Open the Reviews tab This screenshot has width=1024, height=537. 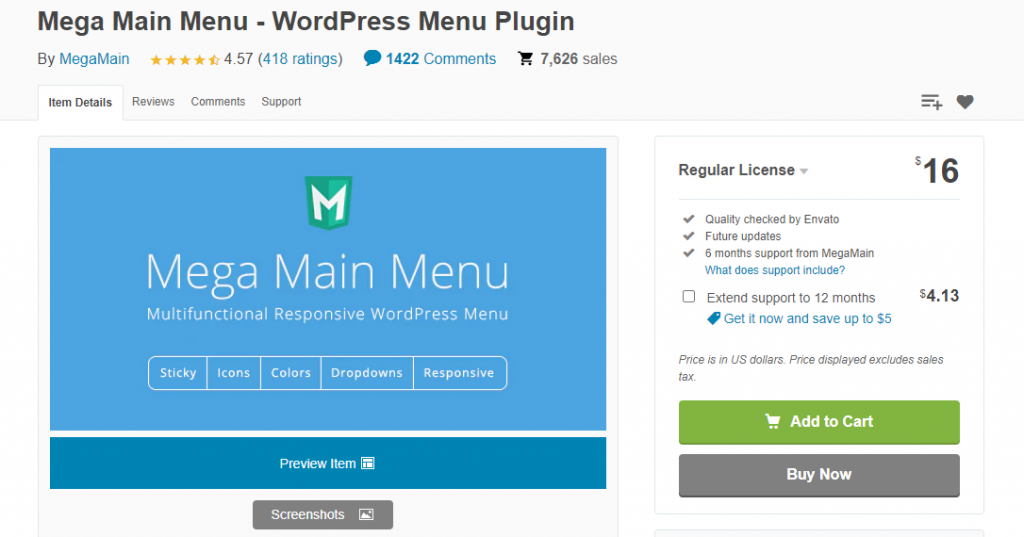coord(153,101)
